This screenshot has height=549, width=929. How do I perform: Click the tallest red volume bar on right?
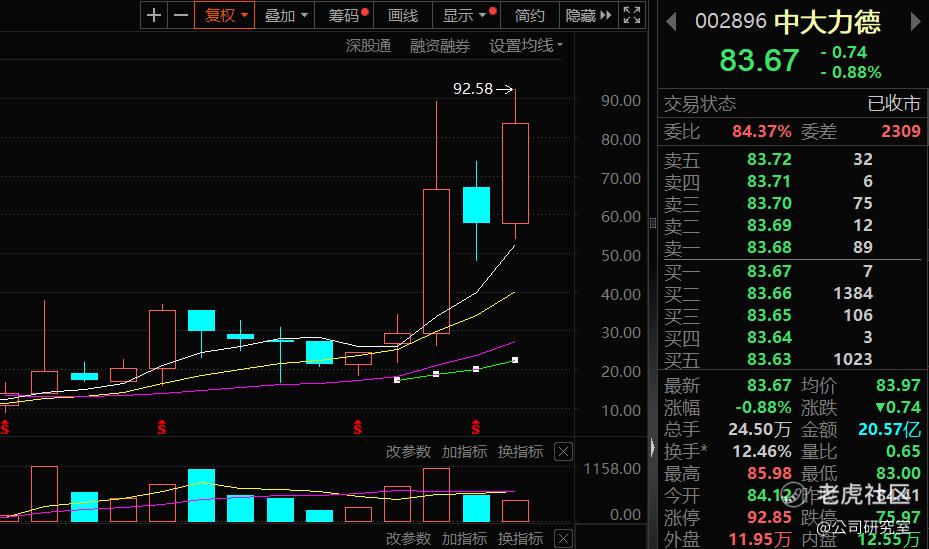click(x=437, y=495)
